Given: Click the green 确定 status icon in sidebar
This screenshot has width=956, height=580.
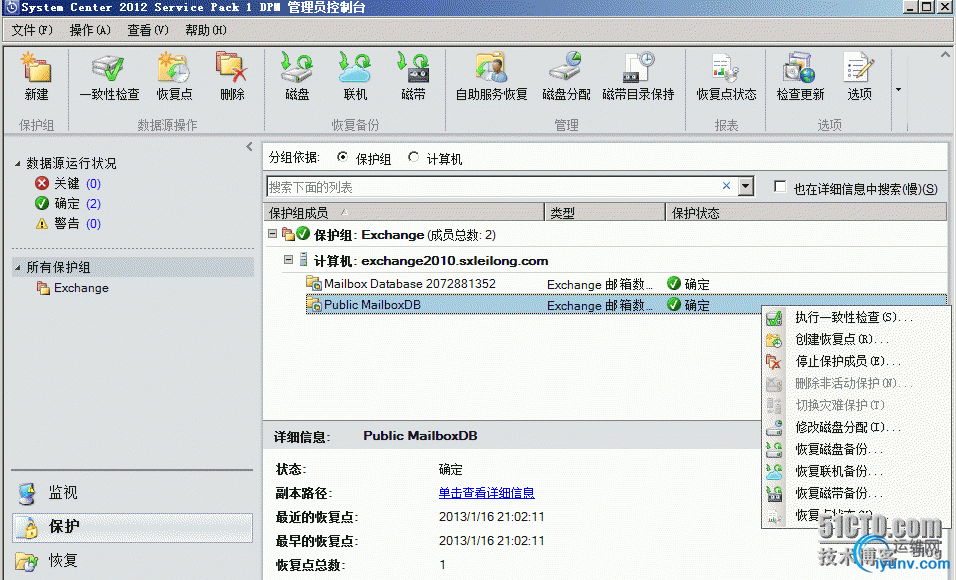Looking at the screenshot, I should pos(41,203).
